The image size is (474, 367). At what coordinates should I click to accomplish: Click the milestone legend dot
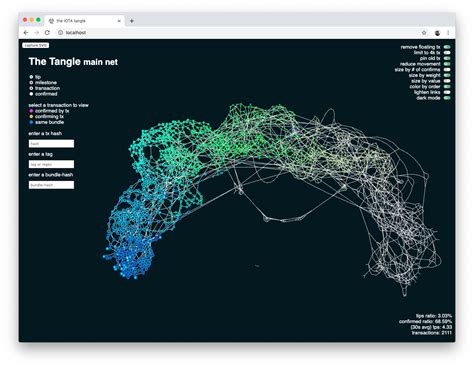tap(31, 83)
